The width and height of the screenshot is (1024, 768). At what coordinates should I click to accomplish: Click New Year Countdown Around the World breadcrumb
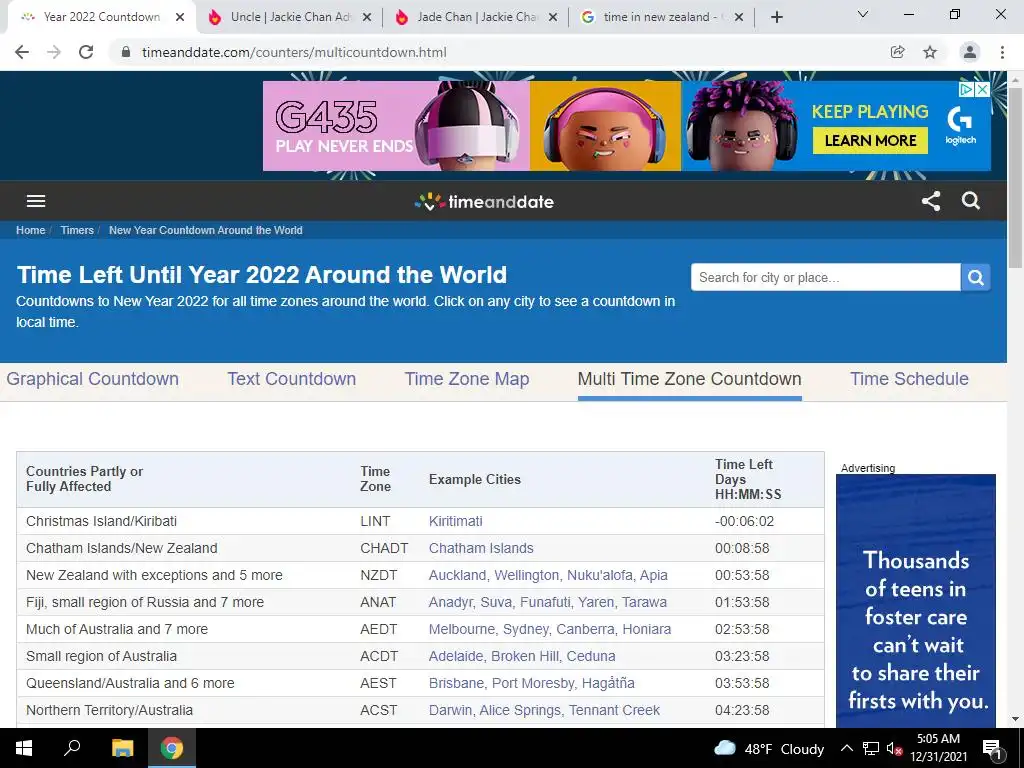206,230
